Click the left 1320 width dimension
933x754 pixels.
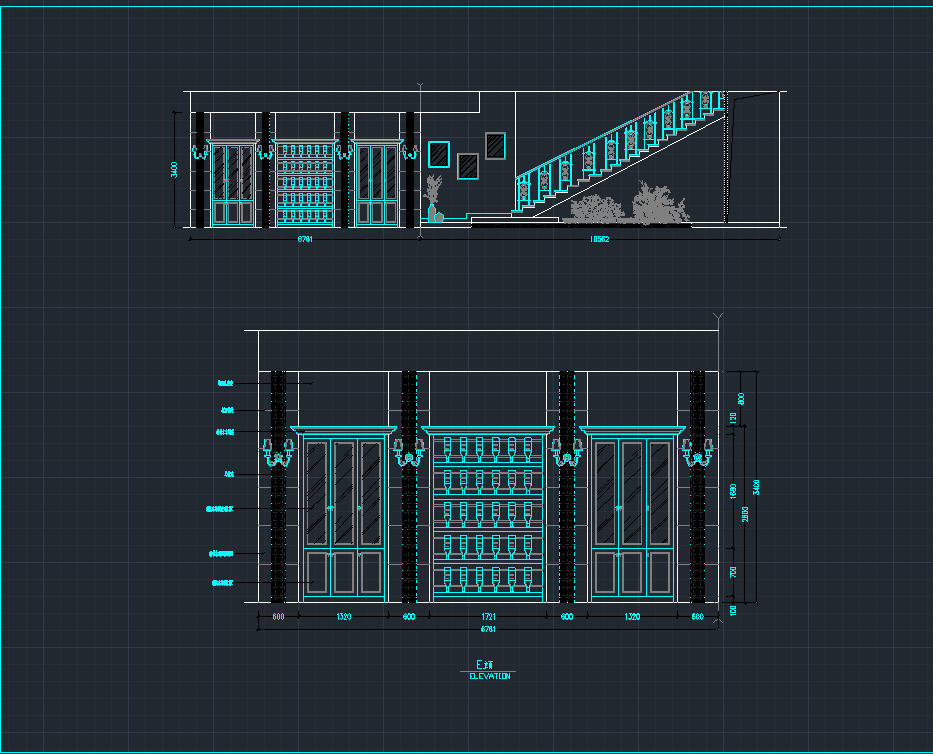coord(343,617)
